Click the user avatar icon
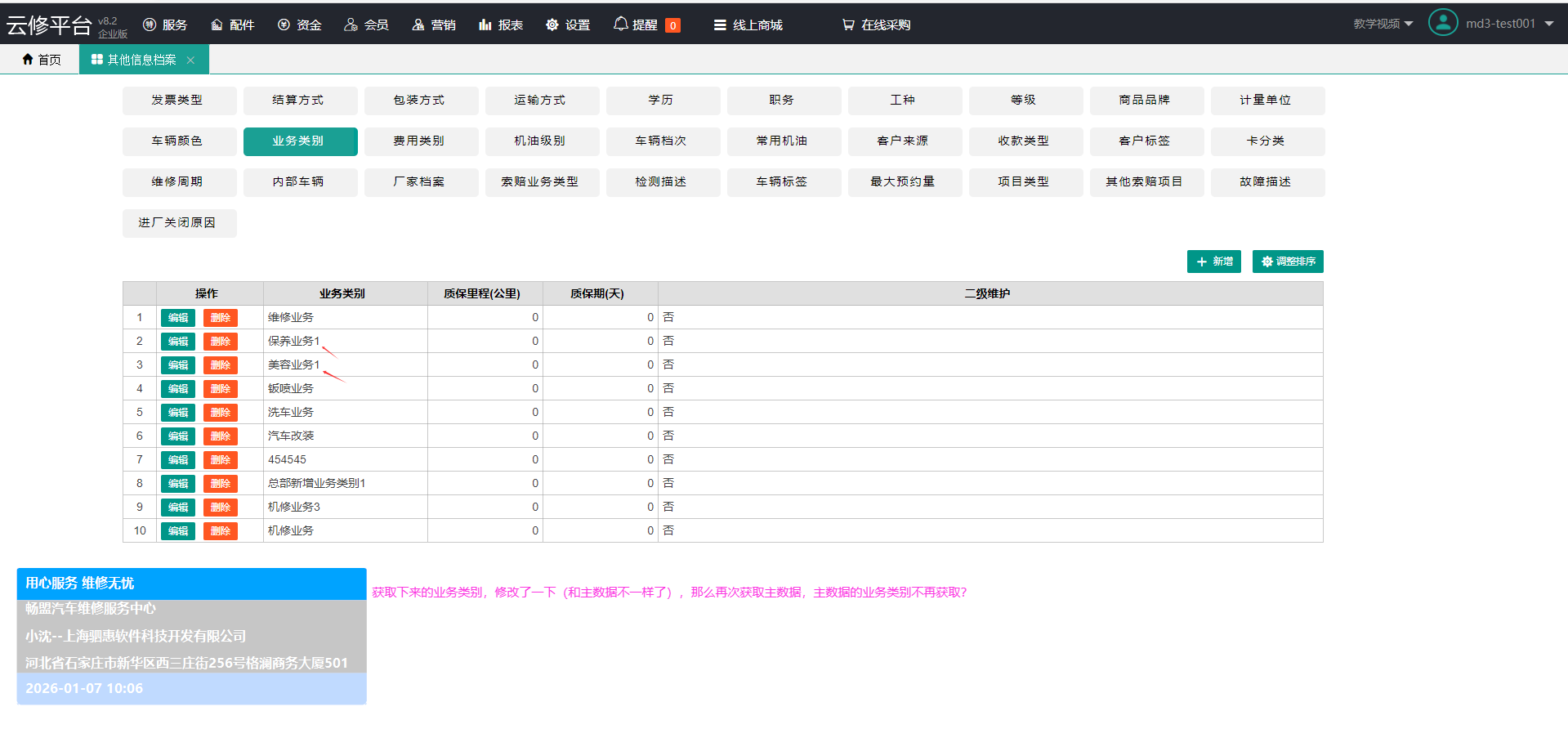The height and width of the screenshot is (729, 1568). coord(1442,23)
